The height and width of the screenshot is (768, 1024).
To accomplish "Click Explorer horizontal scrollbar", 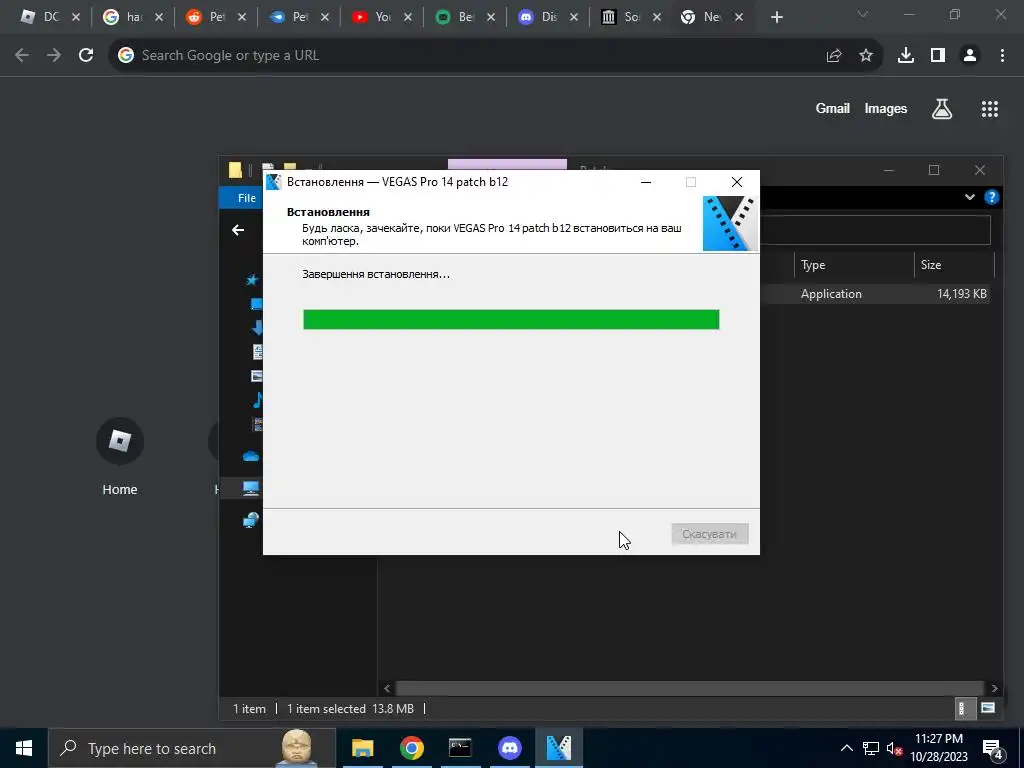I will [x=690, y=688].
